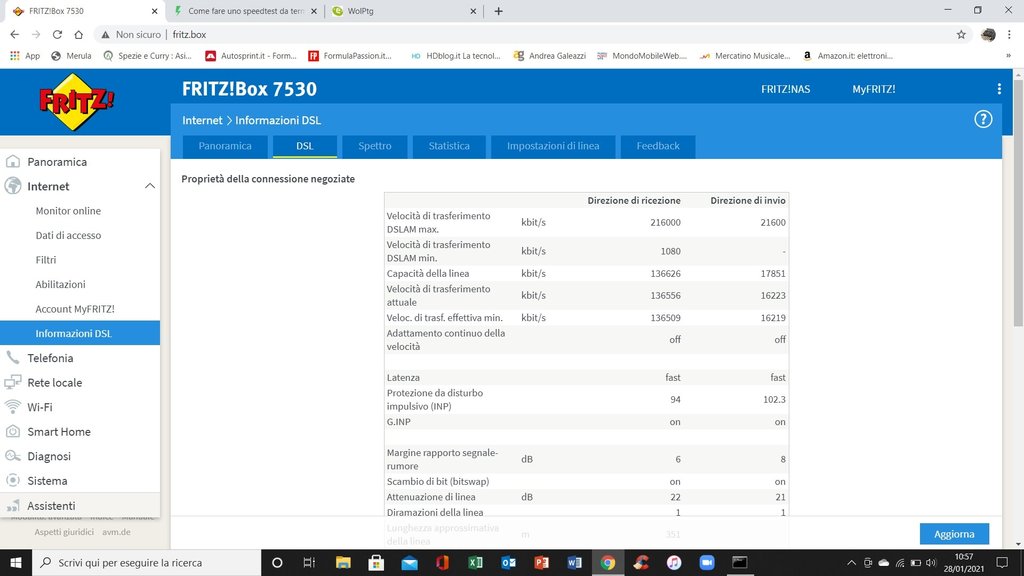Open the taskbar clock showing 10:57

pyautogui.click(x=964, y=562)
